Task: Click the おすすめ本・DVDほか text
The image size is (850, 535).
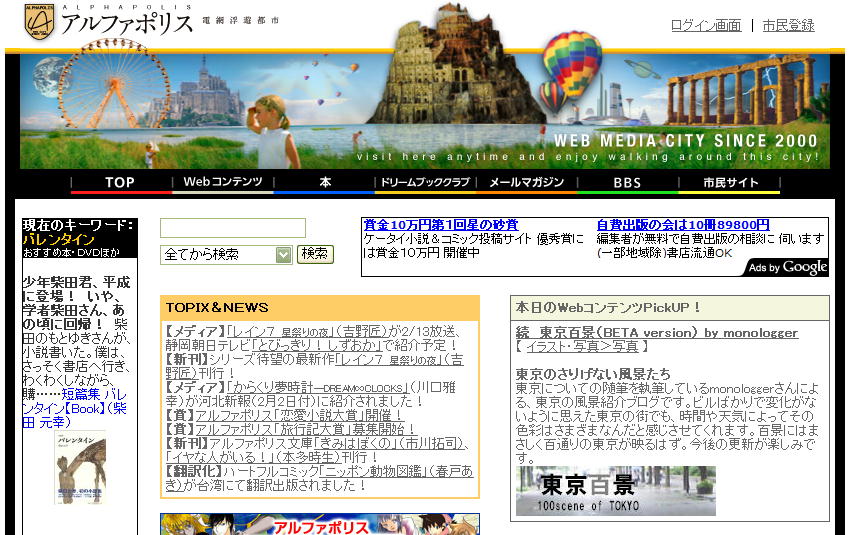Action: [71, 253]
